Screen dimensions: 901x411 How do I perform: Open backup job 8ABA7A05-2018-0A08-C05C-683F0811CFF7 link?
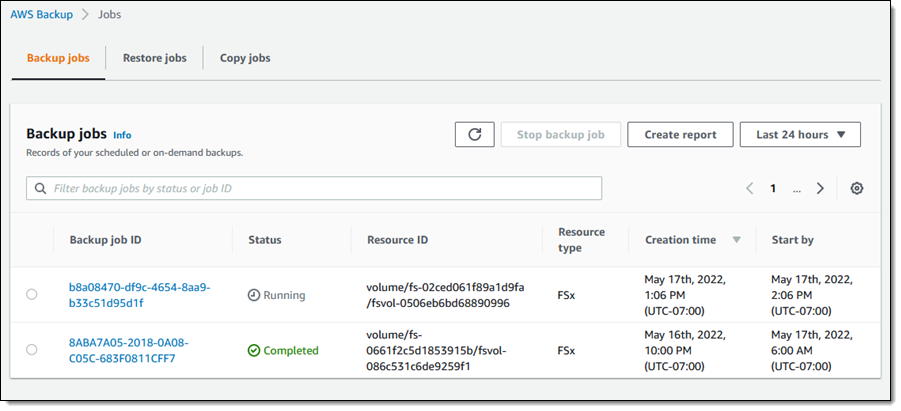pyautogui.click(x=129, y=351)
